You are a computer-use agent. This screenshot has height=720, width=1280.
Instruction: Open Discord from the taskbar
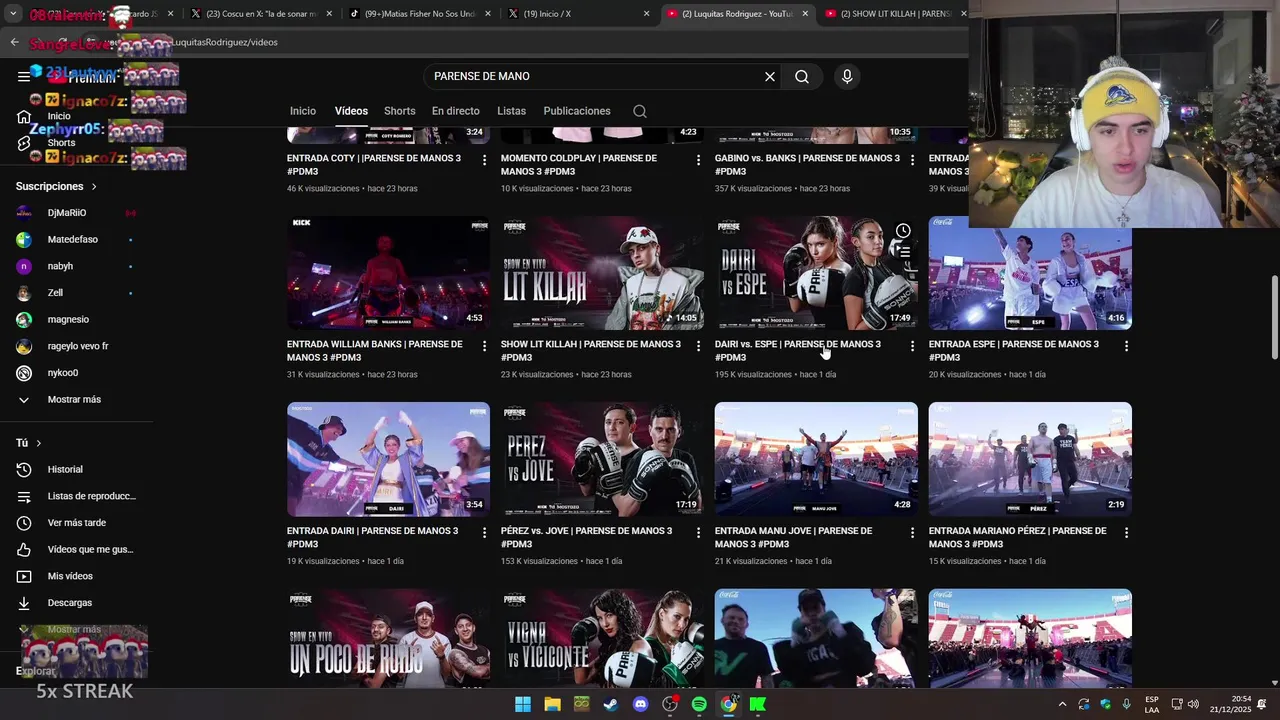point(641,704)
